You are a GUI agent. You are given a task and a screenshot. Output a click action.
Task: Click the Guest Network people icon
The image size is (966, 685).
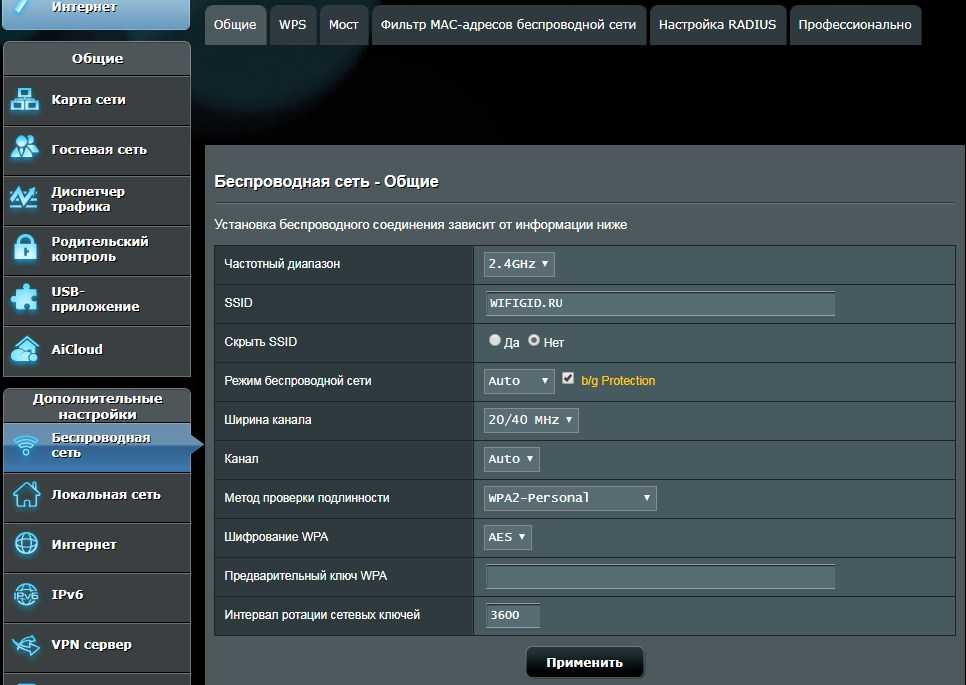pyautogui.click(x=25, y=148)
